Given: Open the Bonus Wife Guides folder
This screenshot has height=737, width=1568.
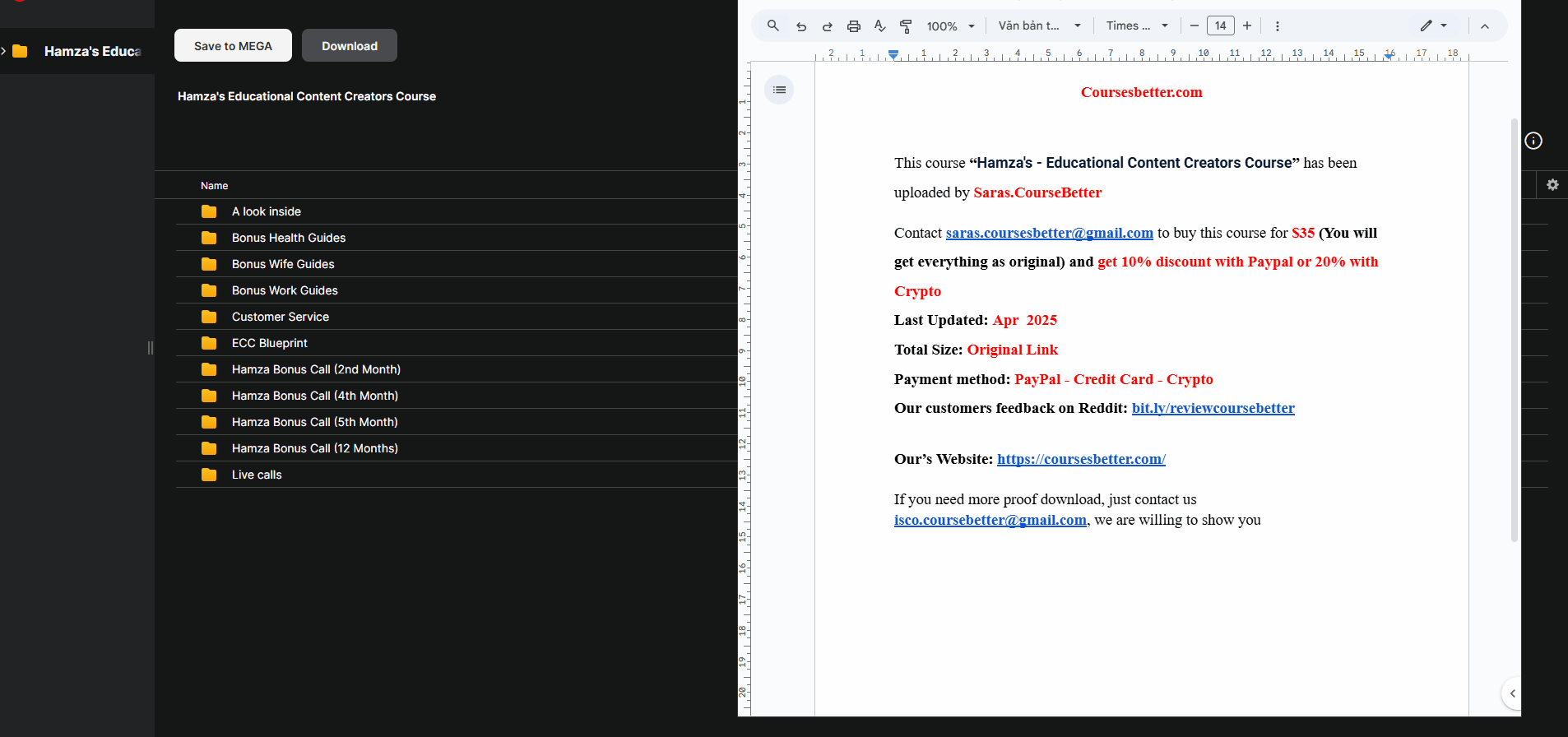Looking at the screenshot, I should coord(457,264).
